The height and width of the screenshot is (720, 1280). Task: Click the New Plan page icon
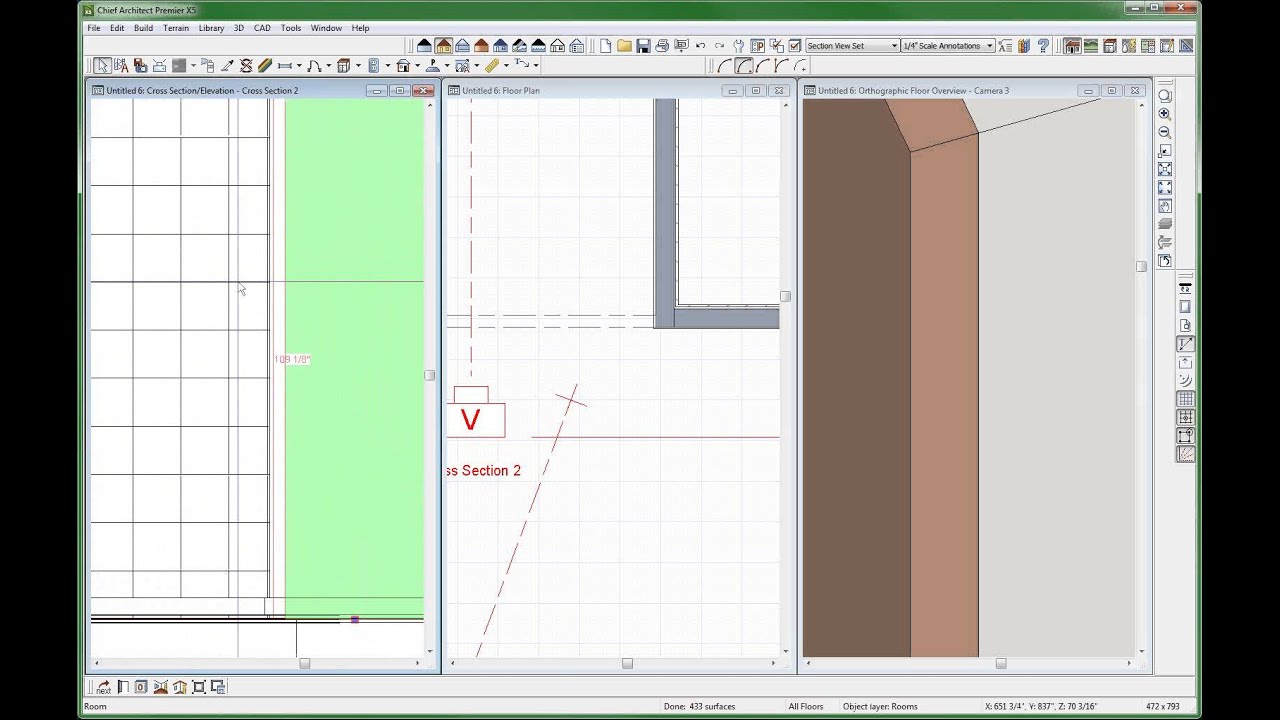[x=605, y=46]
